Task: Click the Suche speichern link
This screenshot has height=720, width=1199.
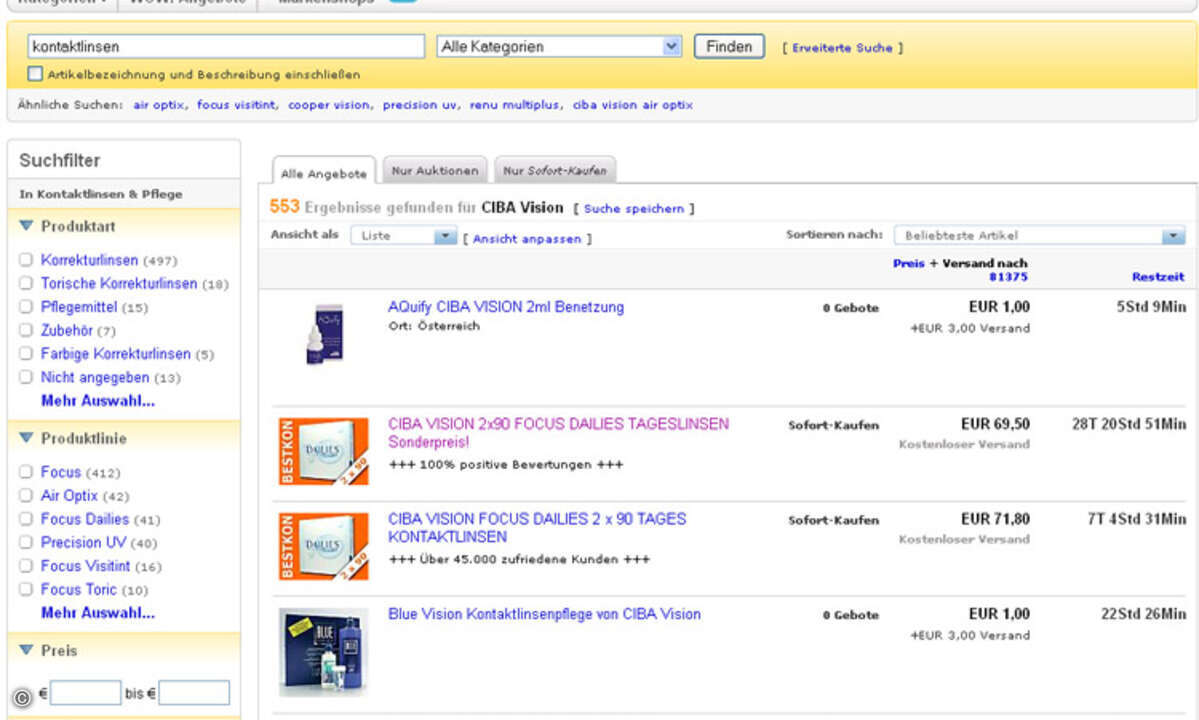Action: (x=634, y=209)
